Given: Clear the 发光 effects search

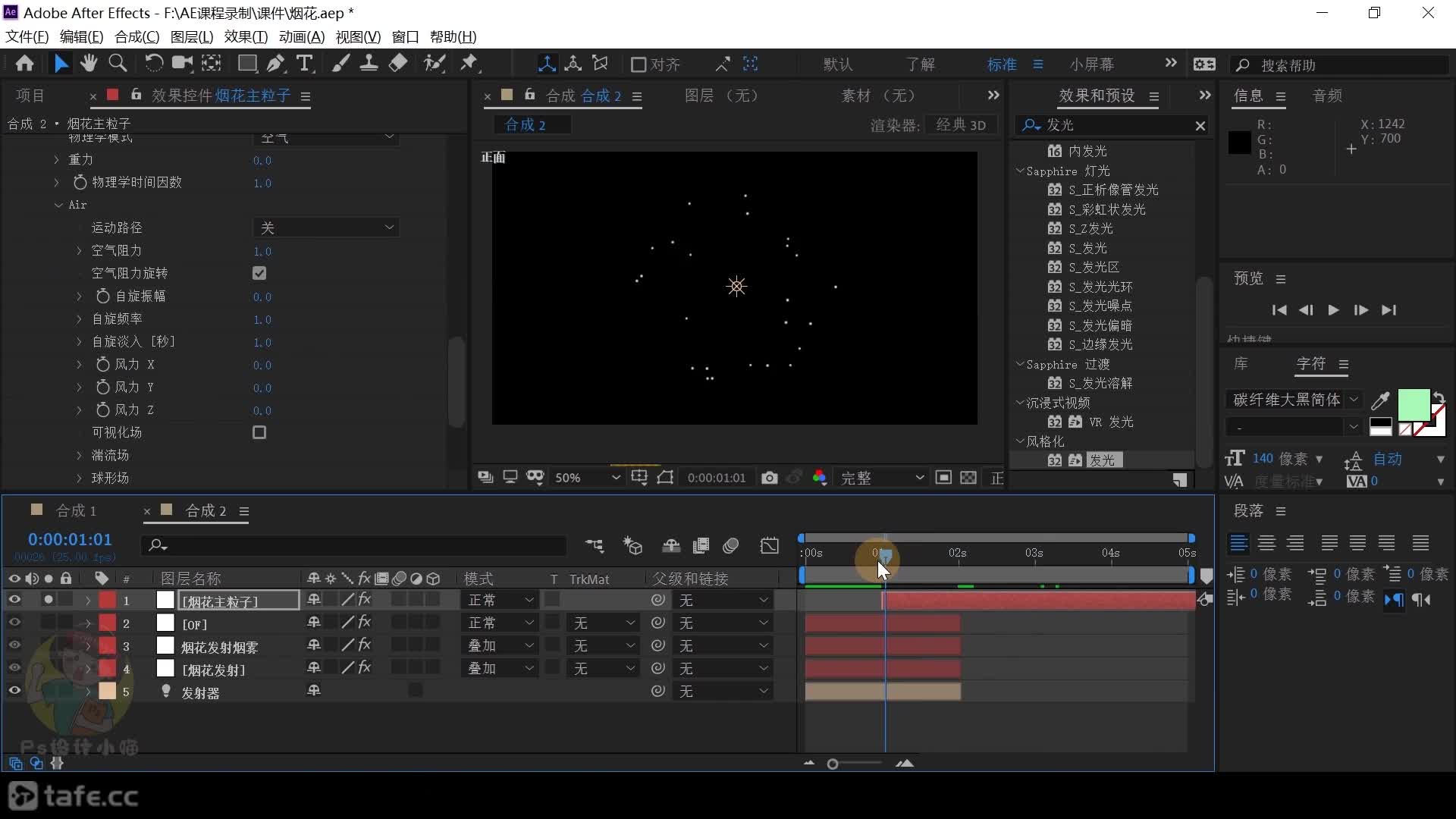Looking at the screenshot, I should (x=1200, y=126).
